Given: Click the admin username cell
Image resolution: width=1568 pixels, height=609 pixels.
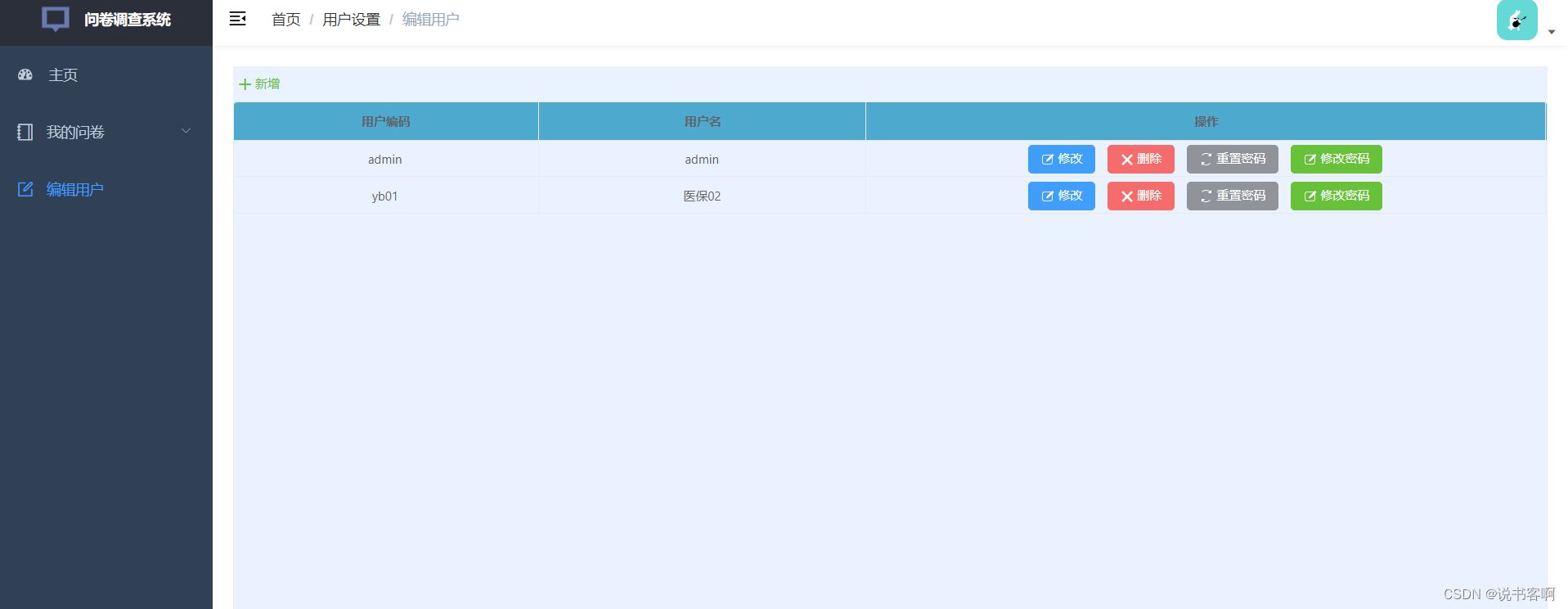Looking at the screenshot, I should click(x=702, y=160).
